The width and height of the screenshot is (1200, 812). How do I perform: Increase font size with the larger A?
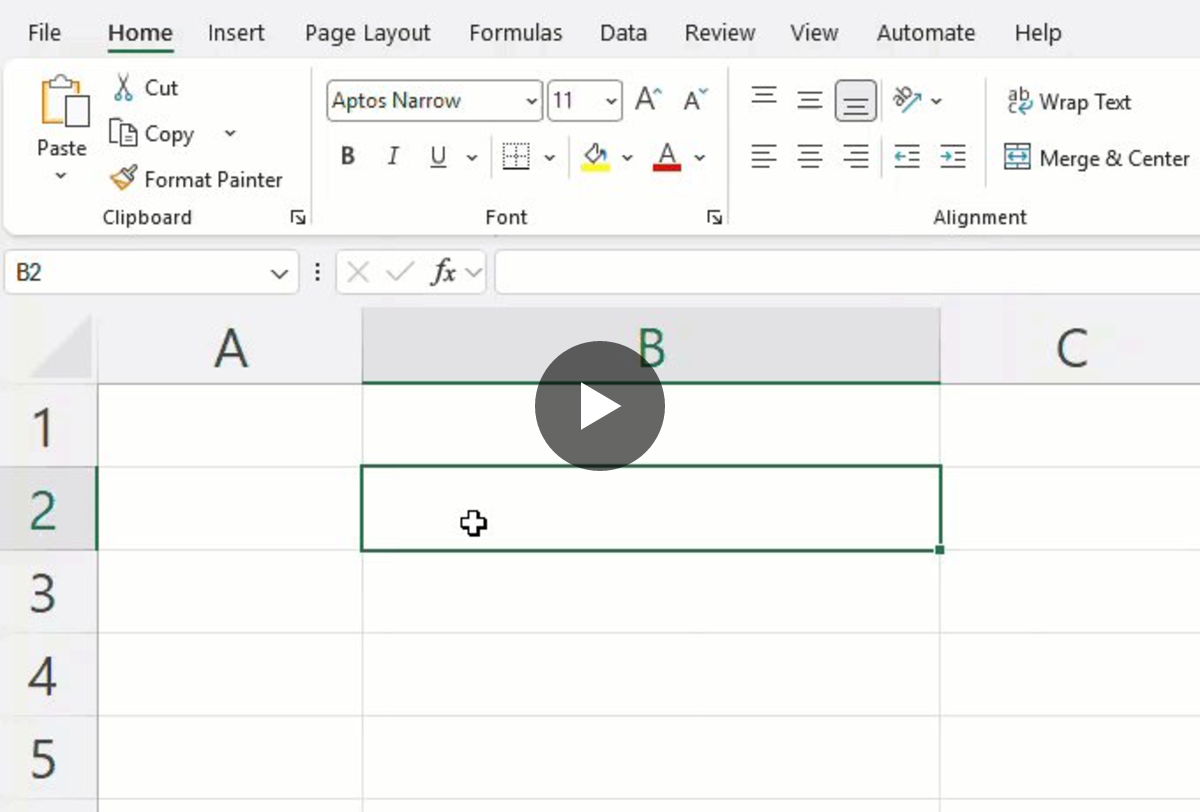648,100
